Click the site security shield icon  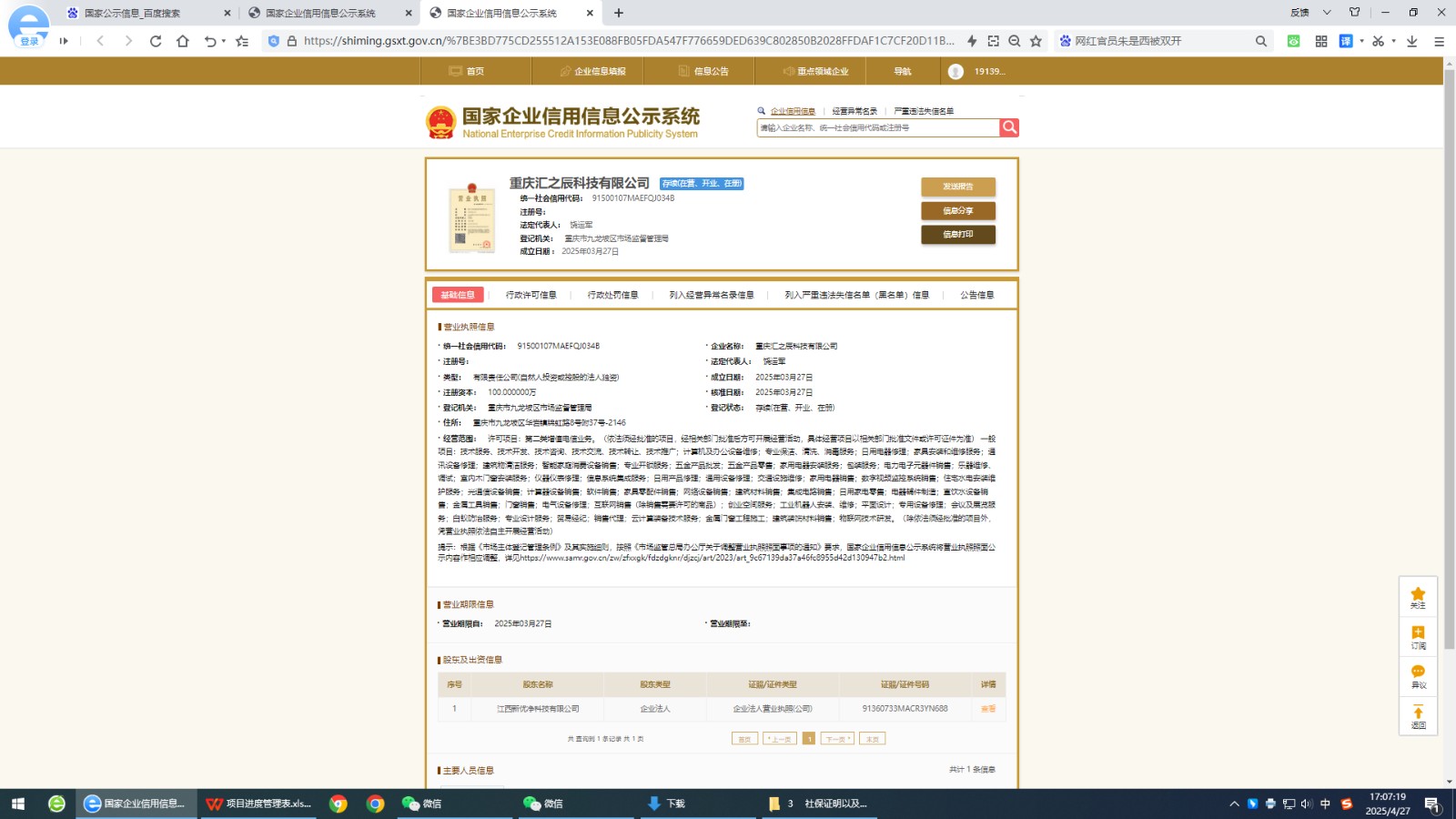point(274,41)
